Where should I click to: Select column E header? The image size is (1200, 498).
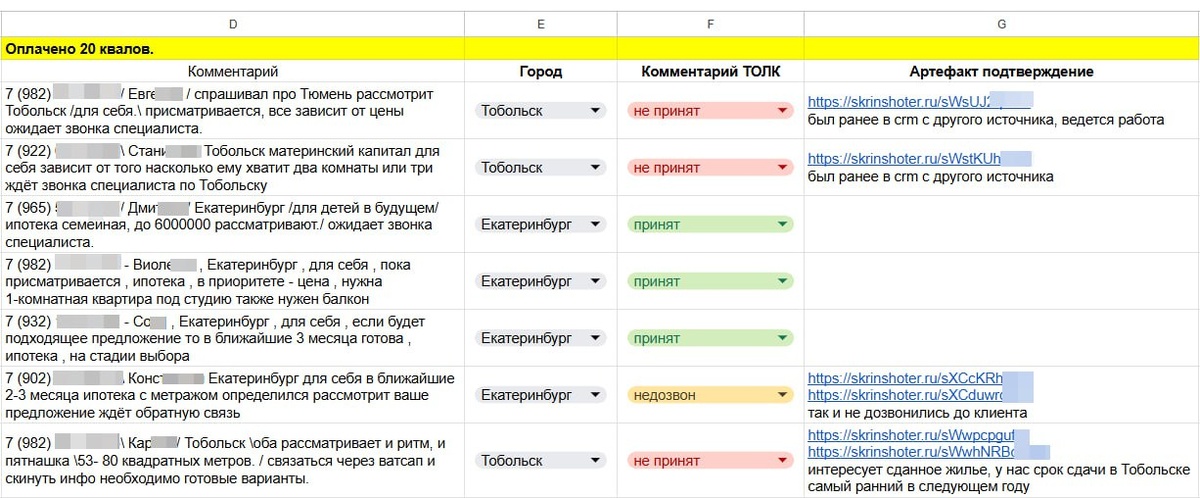point(540,24)
